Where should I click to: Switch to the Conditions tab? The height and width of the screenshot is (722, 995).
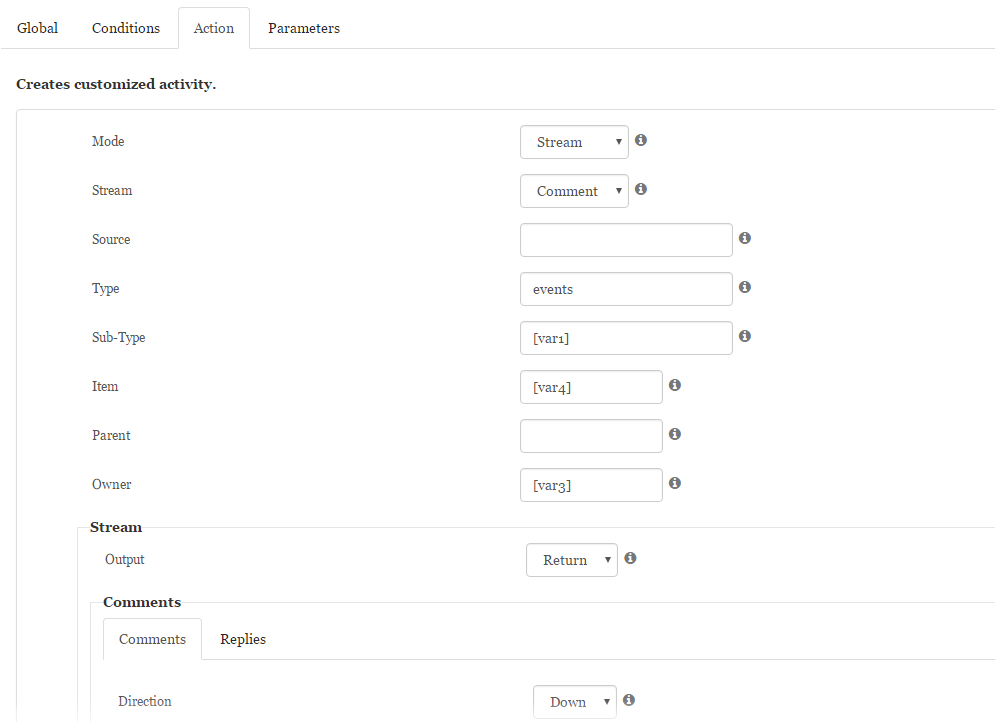[126, 28]
